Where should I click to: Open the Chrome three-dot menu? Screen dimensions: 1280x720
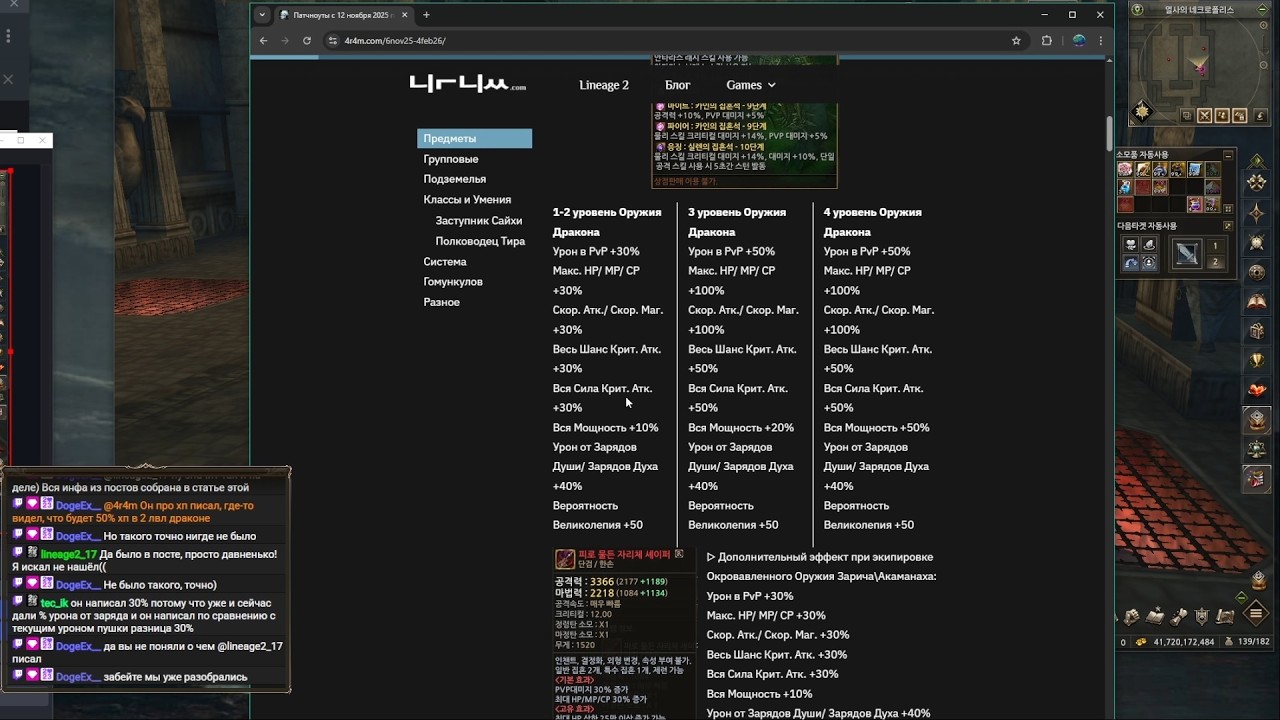click(1101, 41)
